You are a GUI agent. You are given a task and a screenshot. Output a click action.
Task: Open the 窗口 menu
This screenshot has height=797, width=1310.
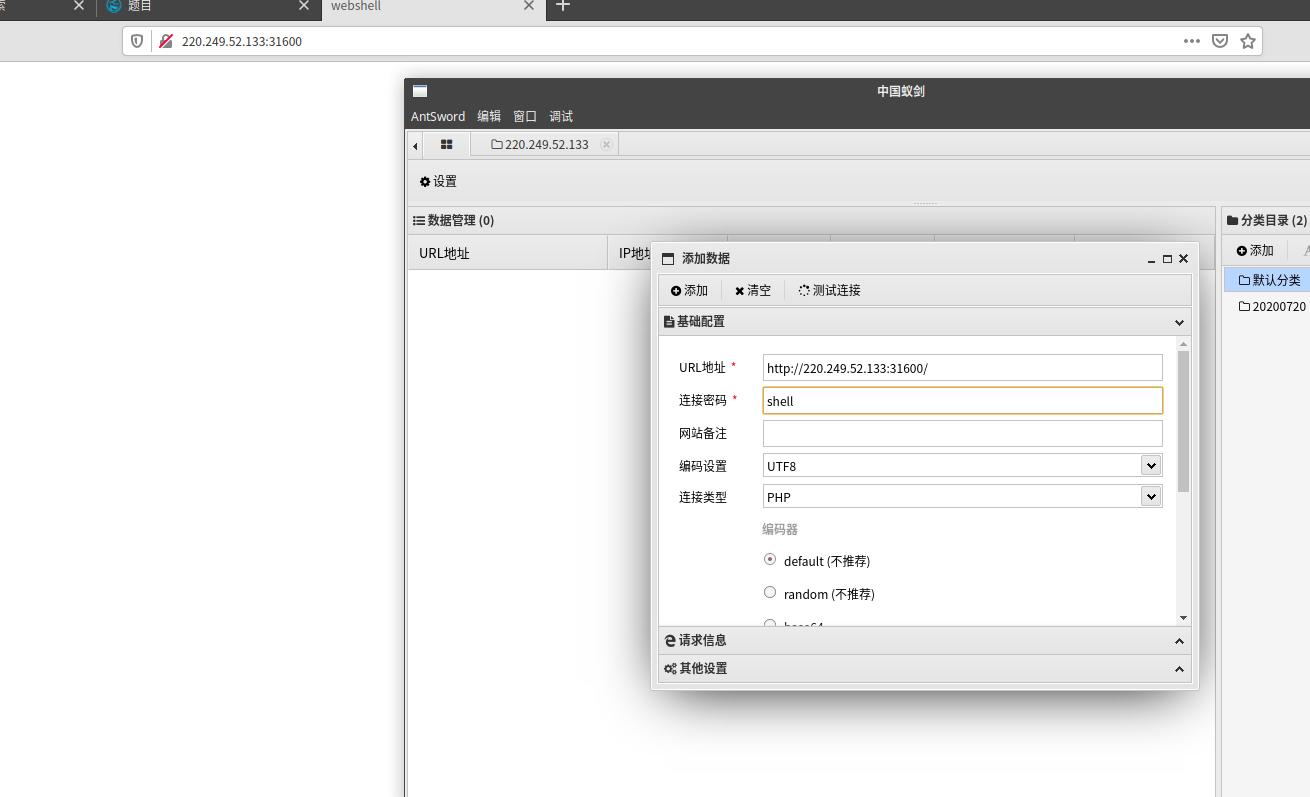525,116
